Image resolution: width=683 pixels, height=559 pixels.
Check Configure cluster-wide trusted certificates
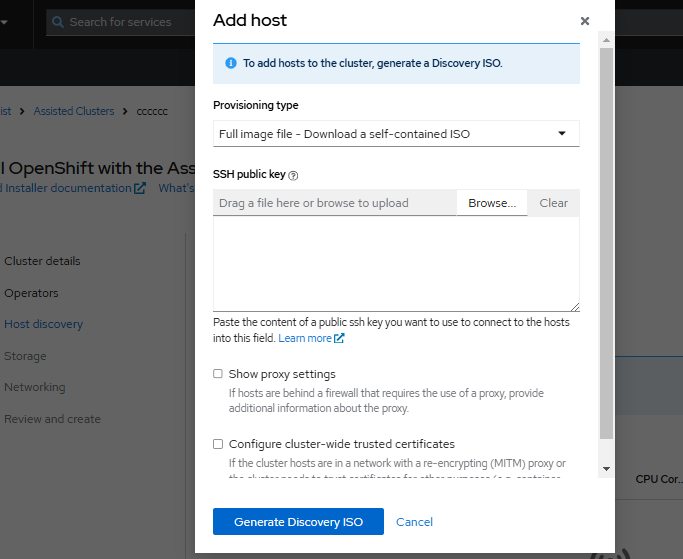click(x=218, y=444)
